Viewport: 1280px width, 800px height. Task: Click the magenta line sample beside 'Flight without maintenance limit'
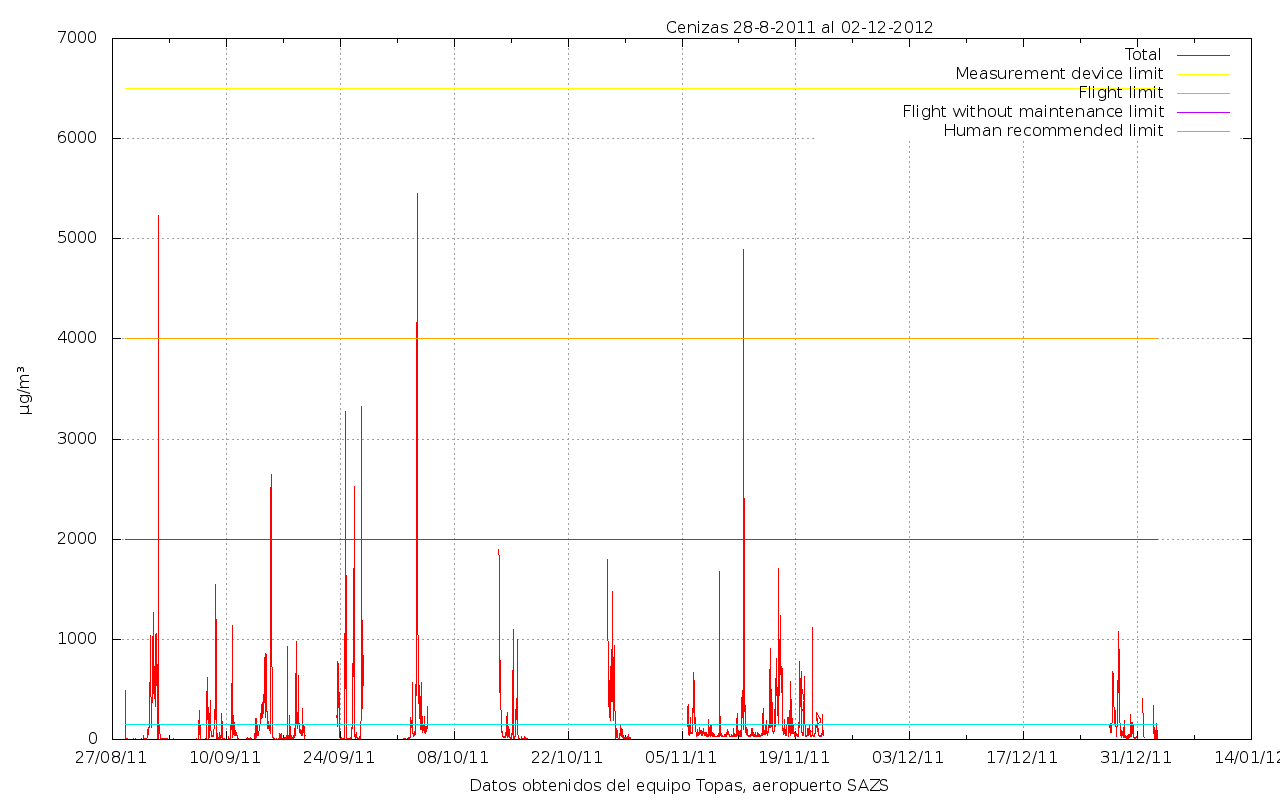(1203, 112)
